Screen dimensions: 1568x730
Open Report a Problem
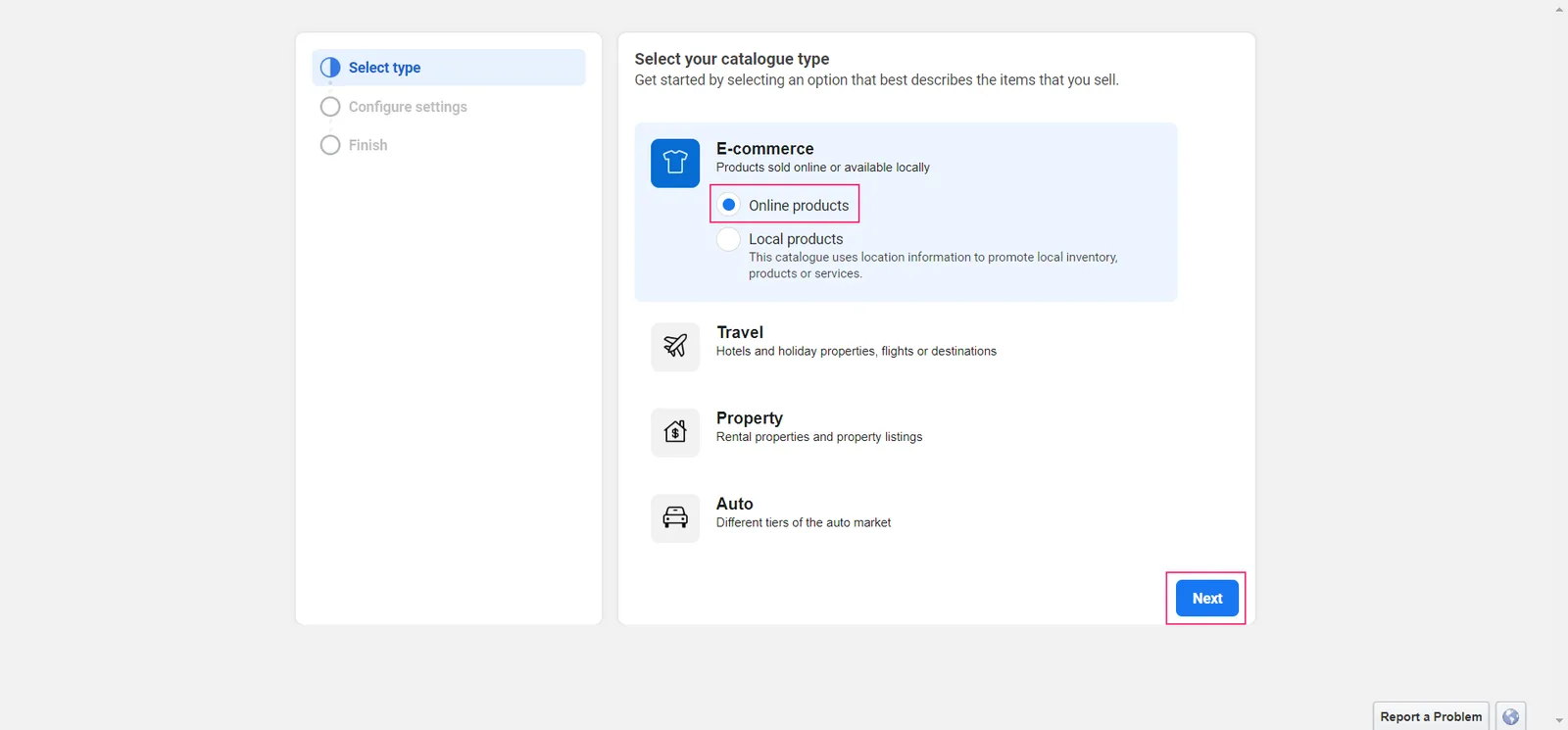click(1431, 716)
